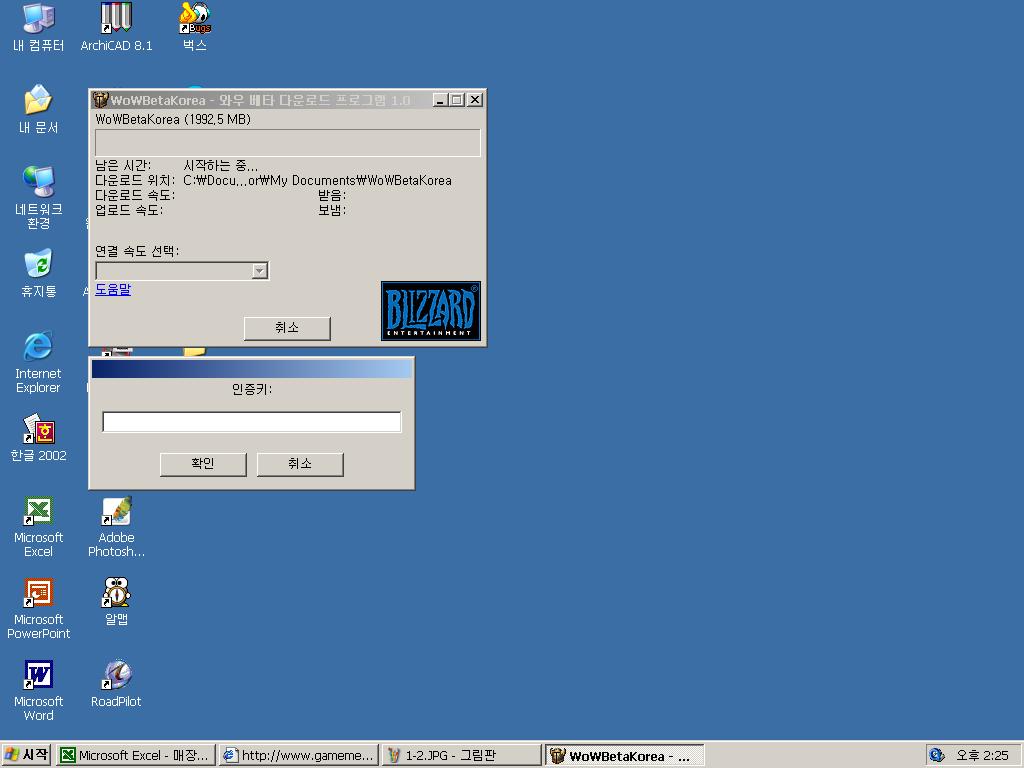Launch the Microsoft Excel desktop shortcut
The image size is (1024, 768).
click(x=38, y=513)
